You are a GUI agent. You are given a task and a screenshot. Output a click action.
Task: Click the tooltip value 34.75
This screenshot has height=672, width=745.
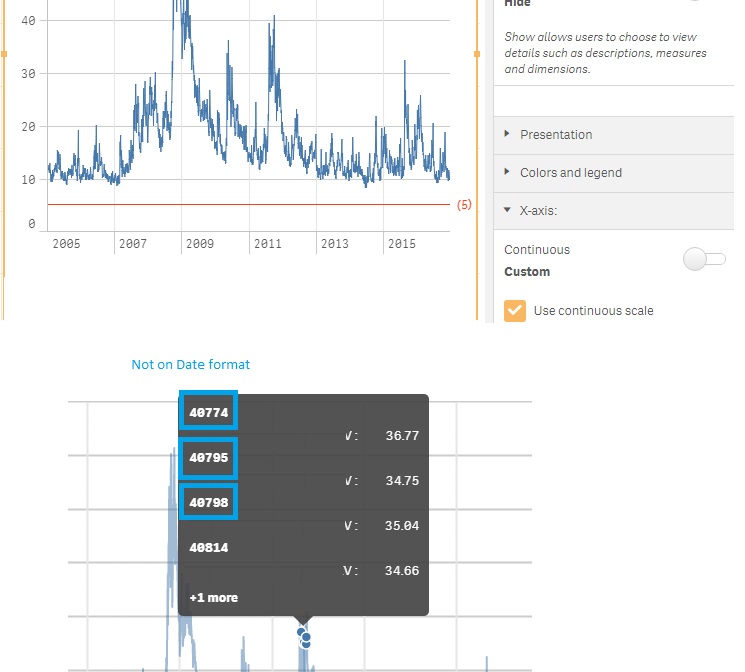402,480
